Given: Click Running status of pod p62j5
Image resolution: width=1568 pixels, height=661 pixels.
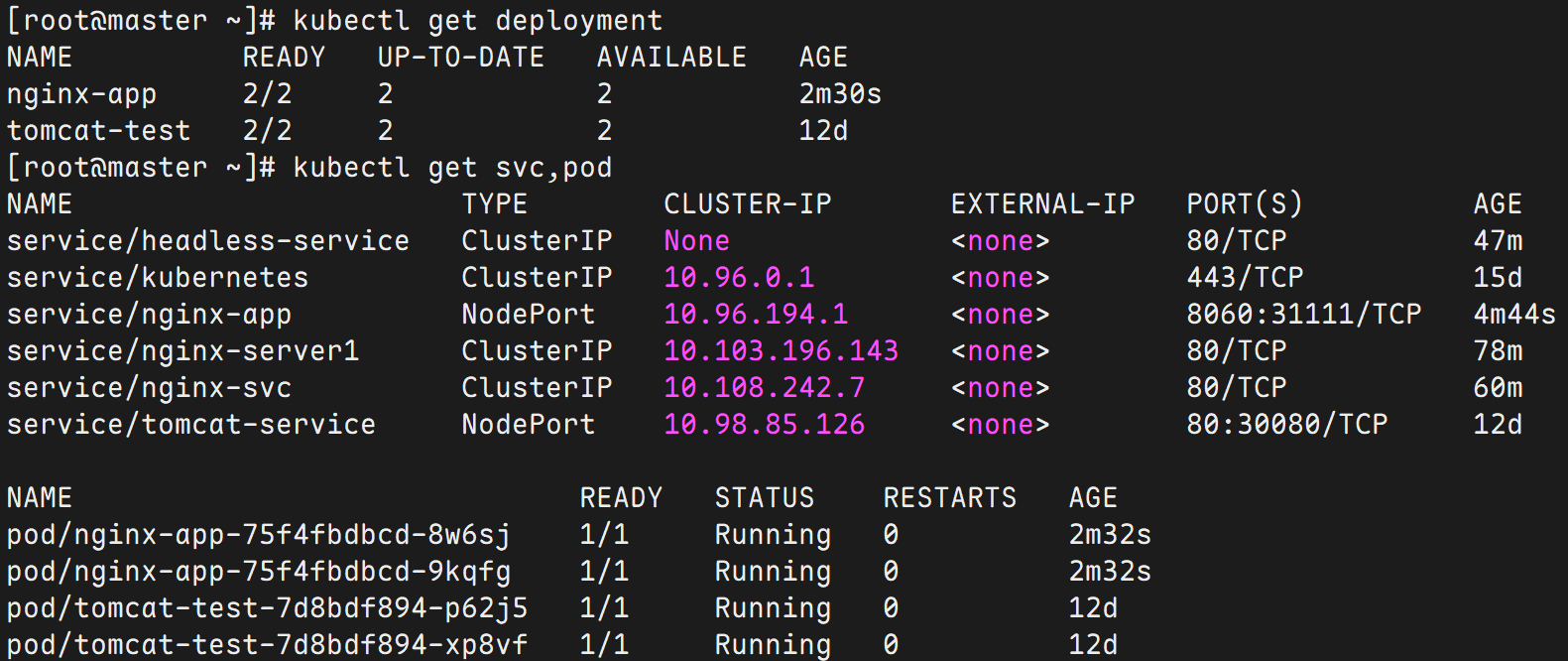Looking at the screenshot, I should point(774,608).
